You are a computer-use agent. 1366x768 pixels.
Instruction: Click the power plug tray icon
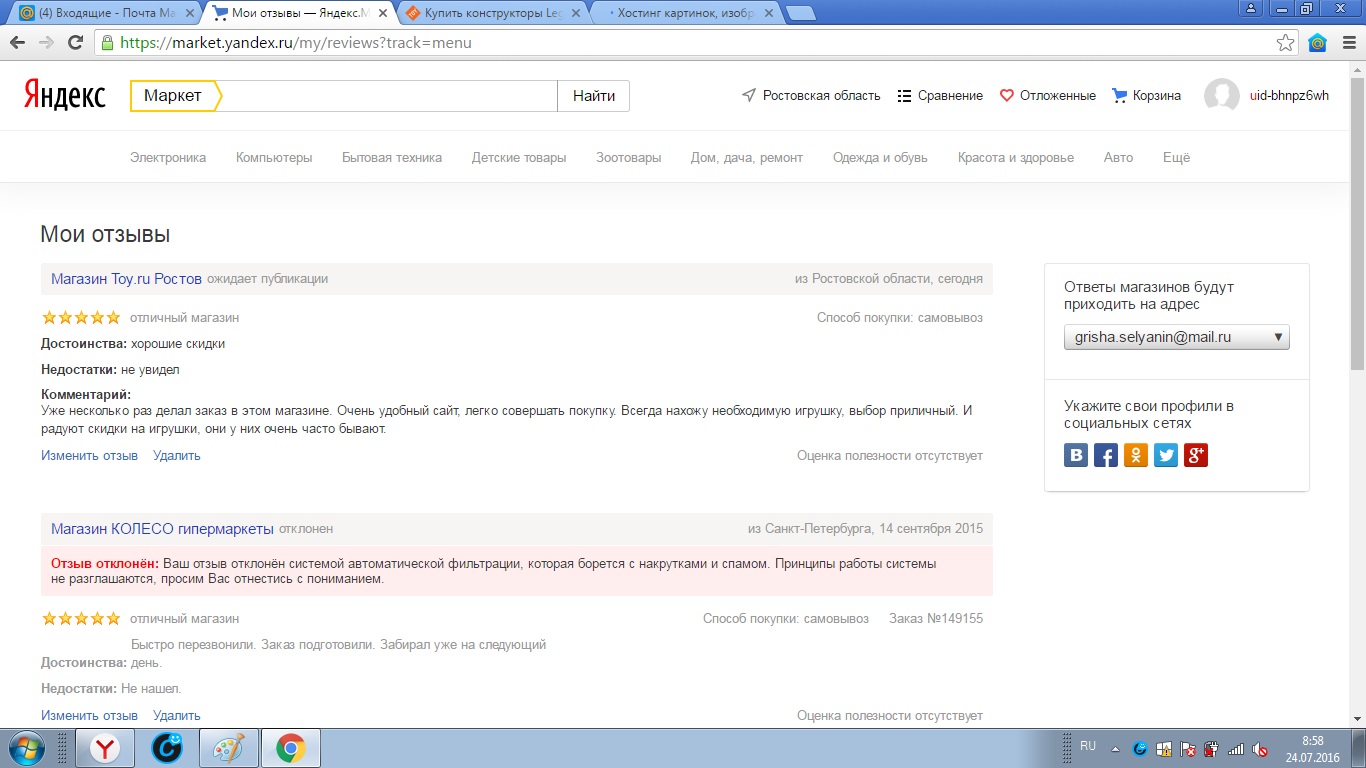1211,749
